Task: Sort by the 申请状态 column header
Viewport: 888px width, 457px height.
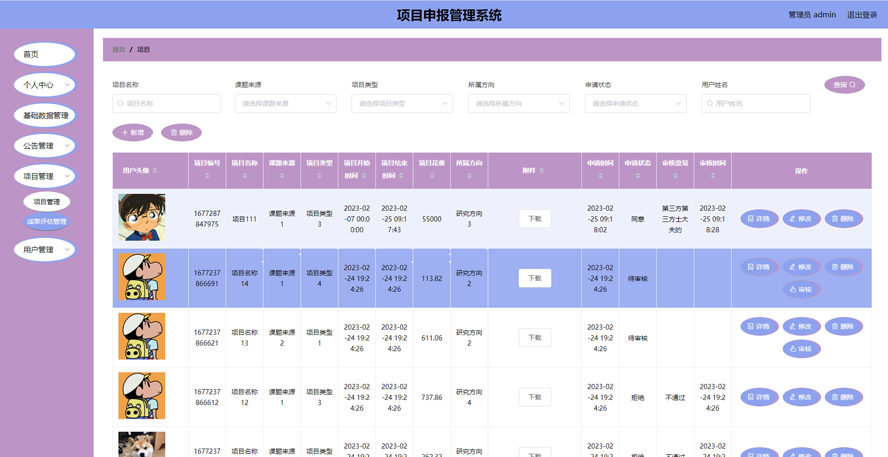Action: click(638, 170)
